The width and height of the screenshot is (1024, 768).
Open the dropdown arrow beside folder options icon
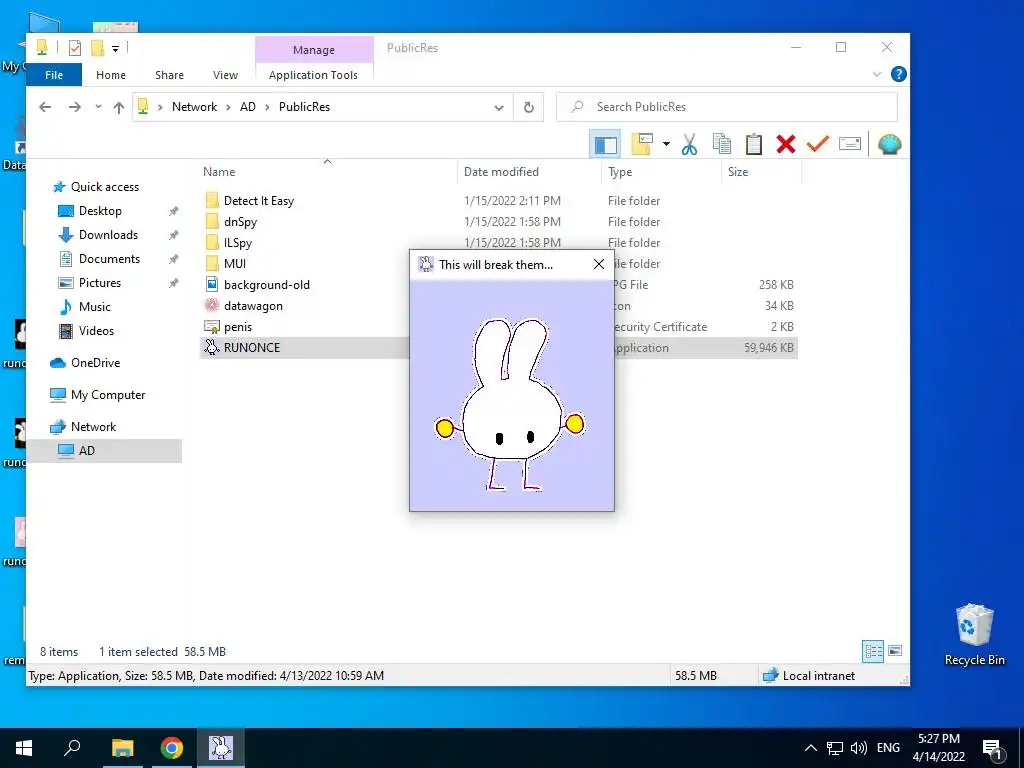click(x=666, y=144)
